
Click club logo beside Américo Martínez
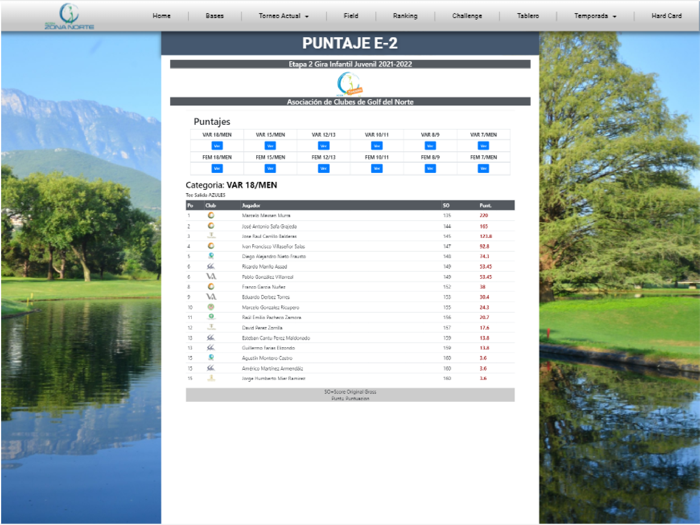click(x=211, y=368)
